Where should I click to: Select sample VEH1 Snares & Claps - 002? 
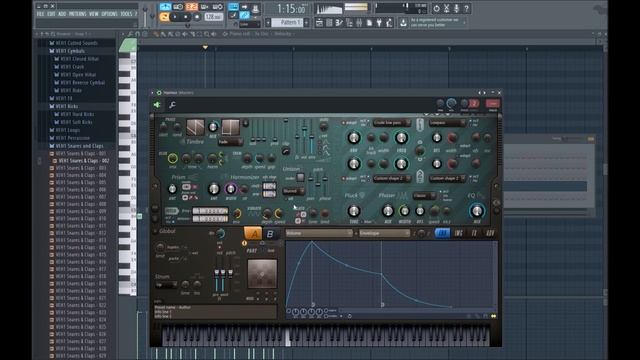click(x=84, y=161)
